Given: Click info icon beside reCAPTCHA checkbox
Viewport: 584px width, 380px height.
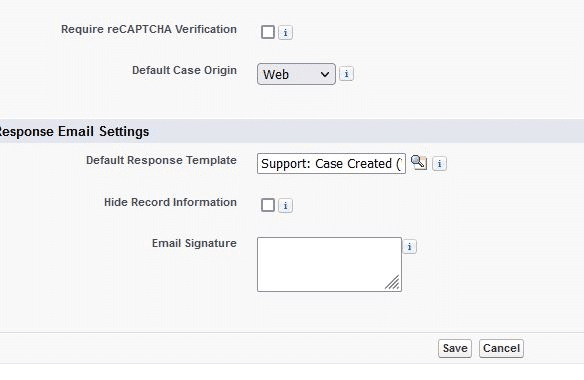Looking at the screenshot, I should coord(285,33).
